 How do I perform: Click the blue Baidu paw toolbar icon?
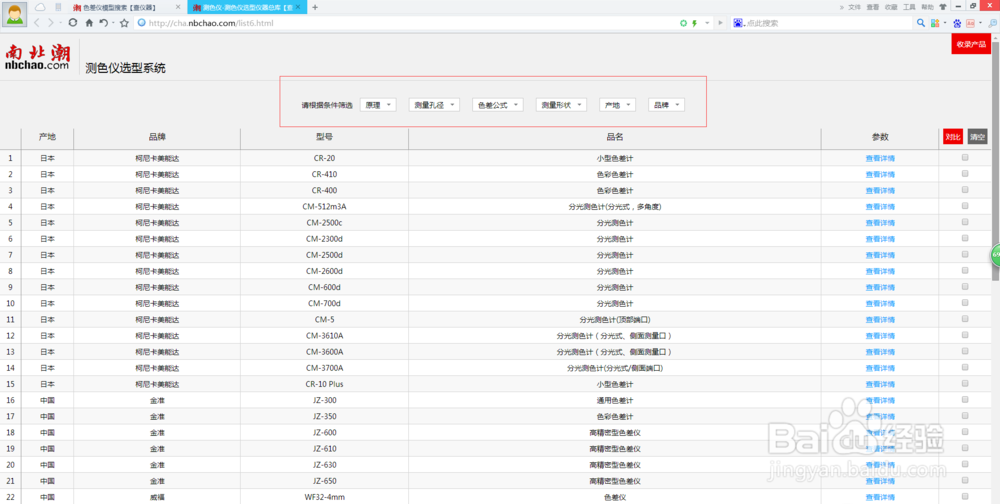pyautogui.click(x=957, y=23)
